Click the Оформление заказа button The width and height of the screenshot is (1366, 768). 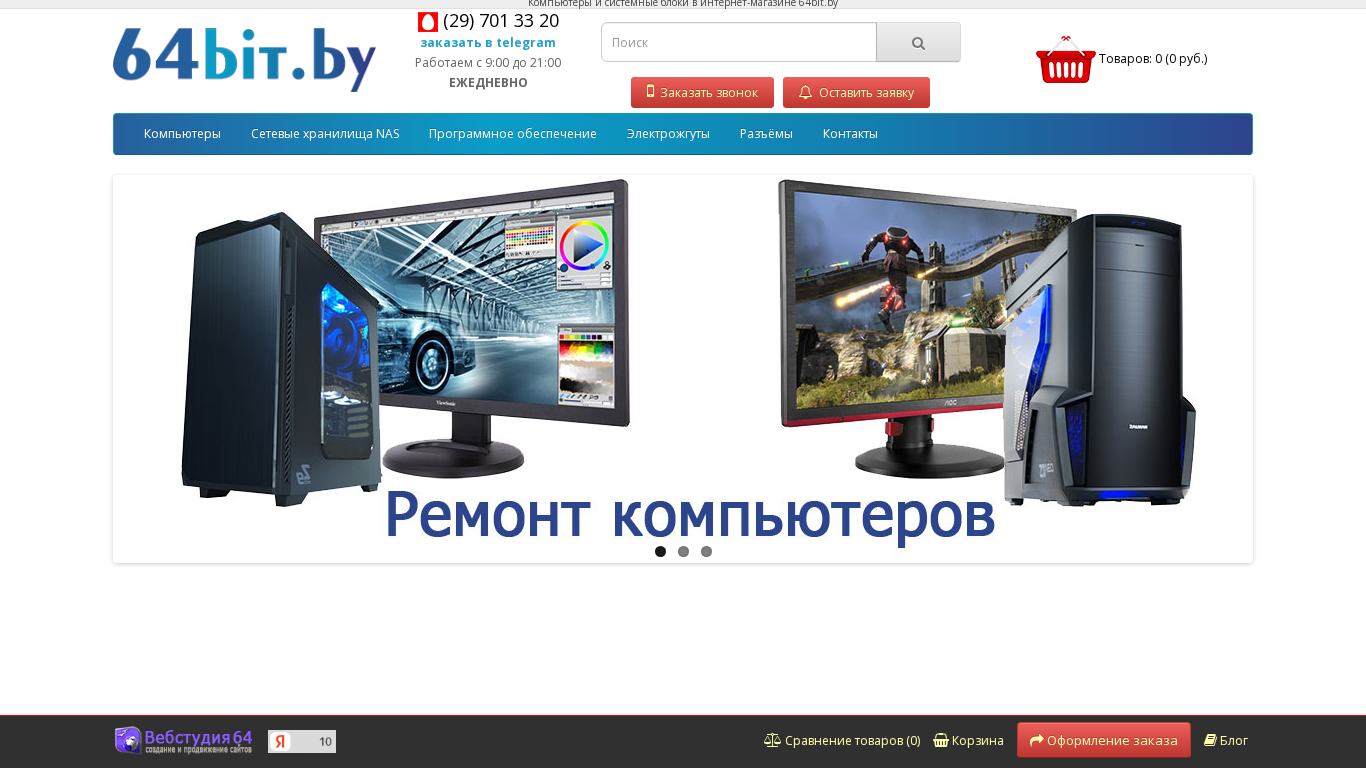pos(1104,740)
